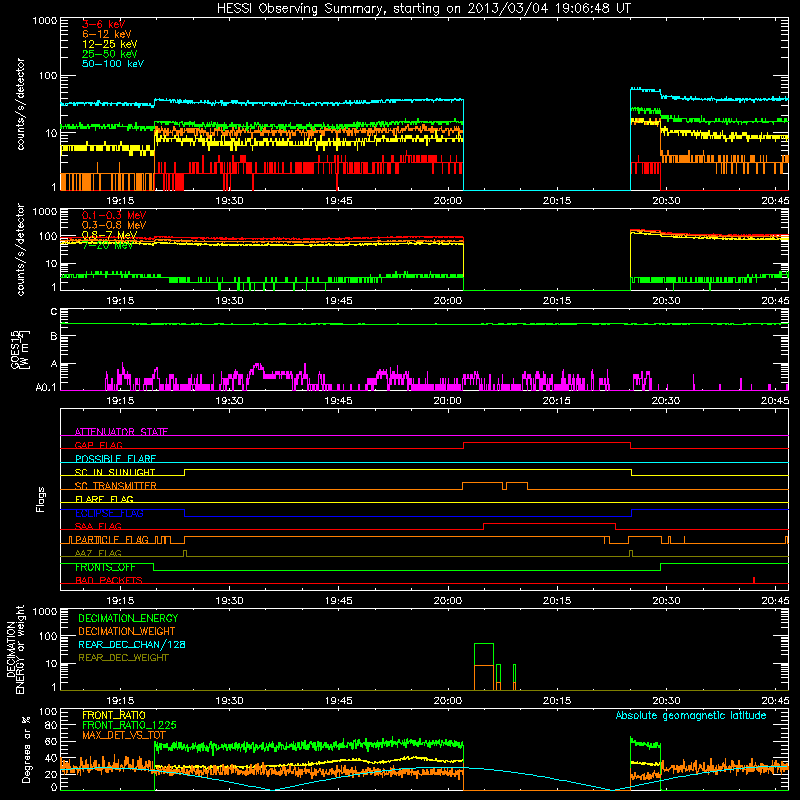
Task: Click the HESSI Observing Summary title
Action: pos(423,9)
